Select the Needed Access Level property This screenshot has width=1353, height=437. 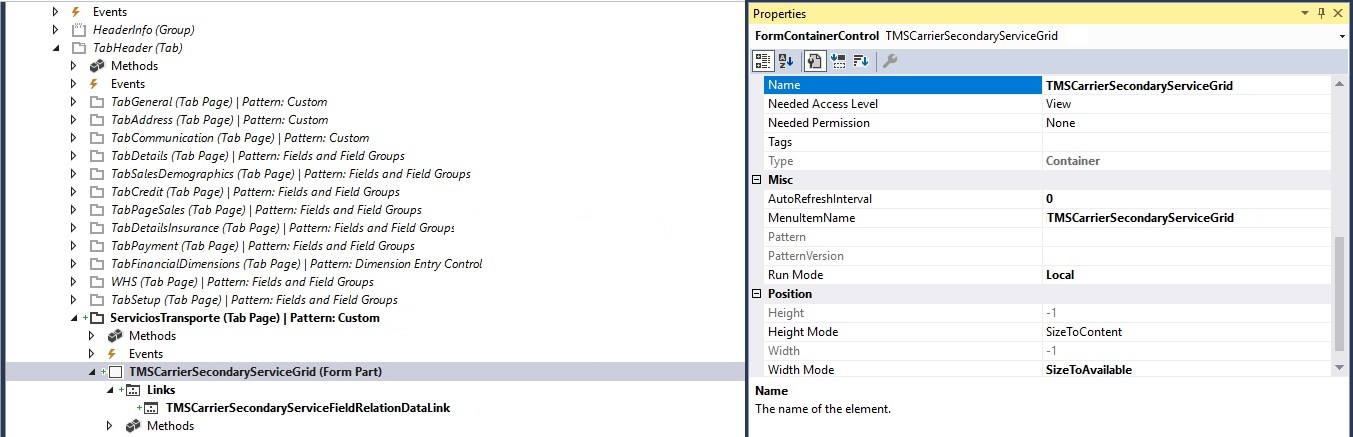click(x=1048, y=104)
